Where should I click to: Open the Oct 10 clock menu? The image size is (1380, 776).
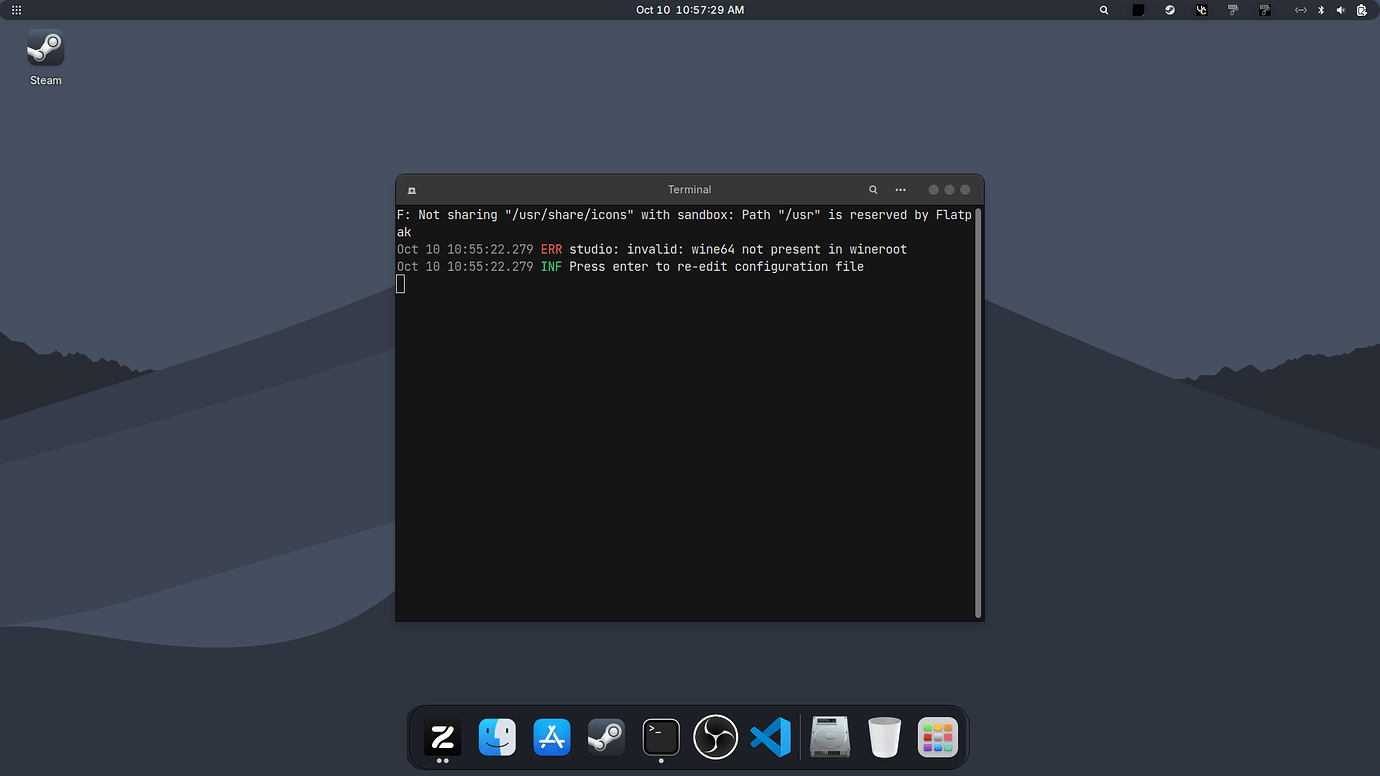click(690, 10)
